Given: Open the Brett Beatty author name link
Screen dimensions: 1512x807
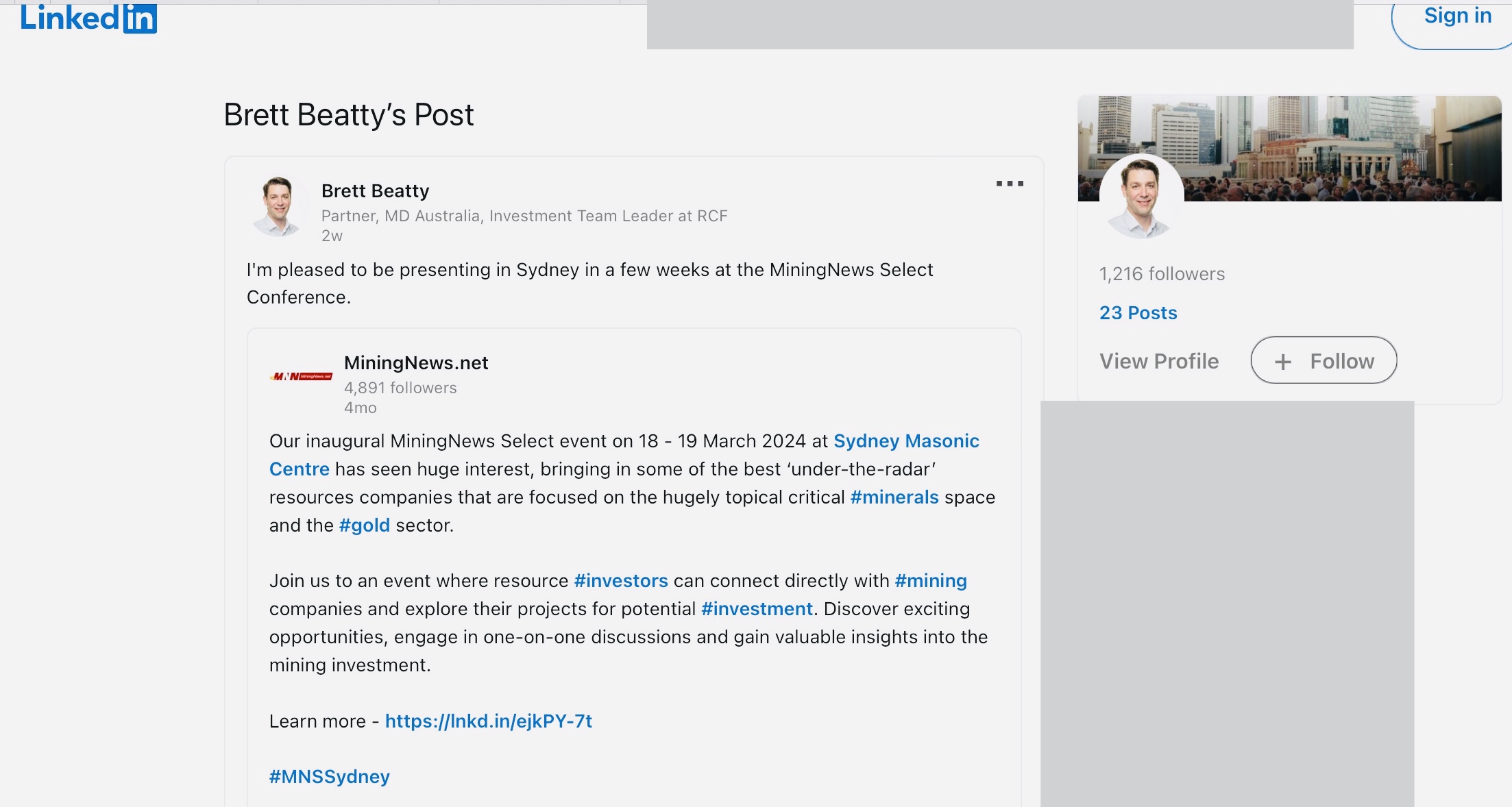Looking at the screenshot, I should tap(375, 190).
